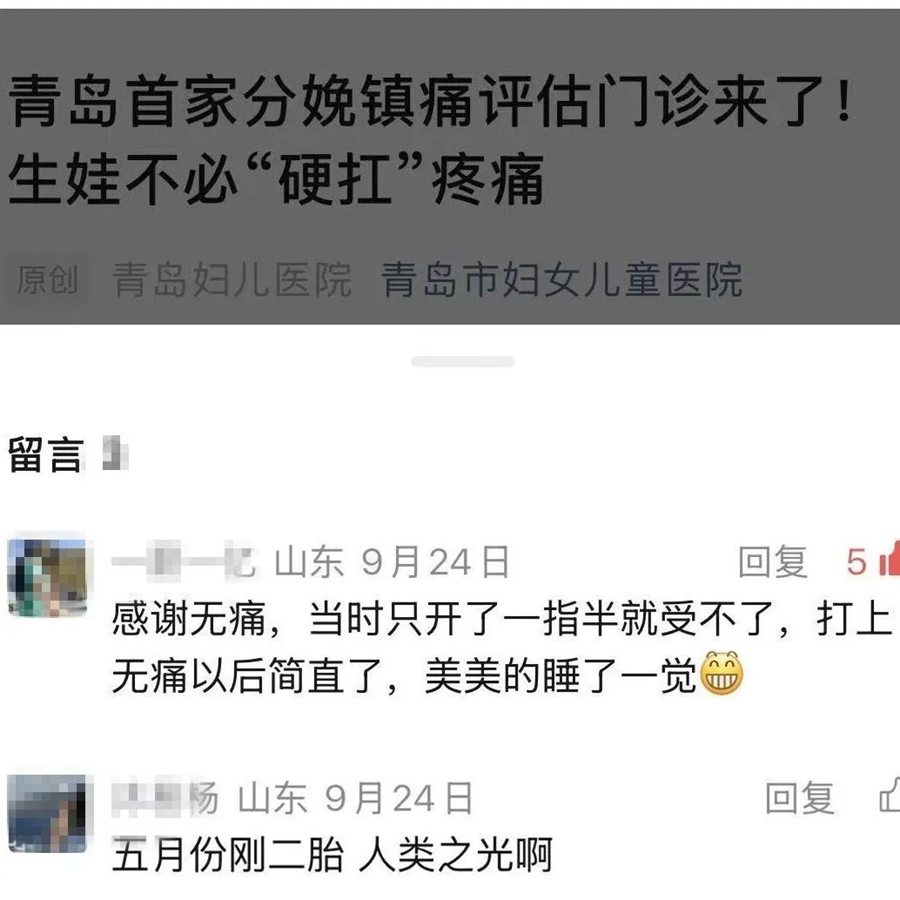Tap the comment sheet drag handle
Image resolution: width=900 pixels, height=900 pixels.
pos(463,361)
